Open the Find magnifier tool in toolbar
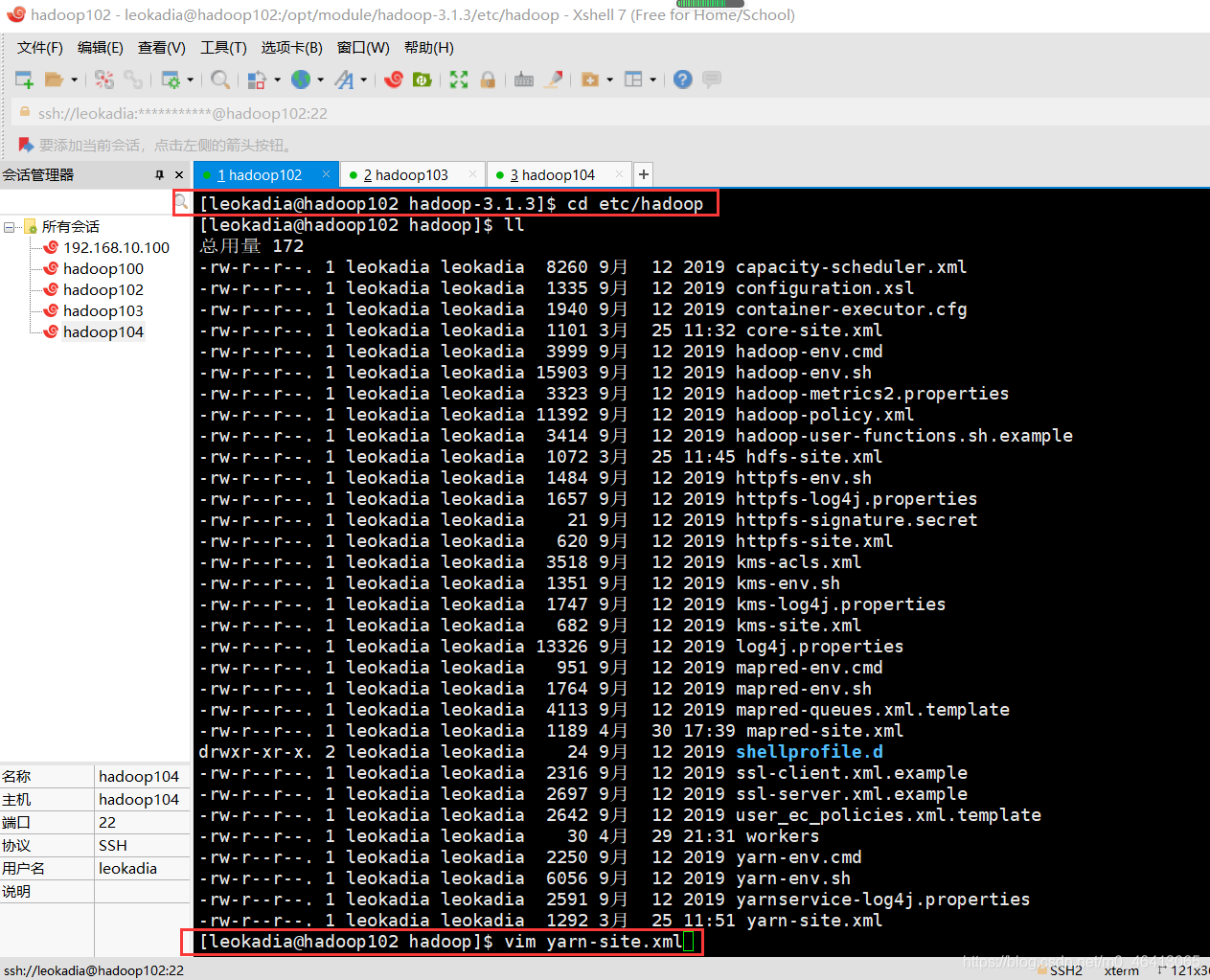The width and height of the screenshot is (1210, 980). pyautogui.click(x=220, y=80)
